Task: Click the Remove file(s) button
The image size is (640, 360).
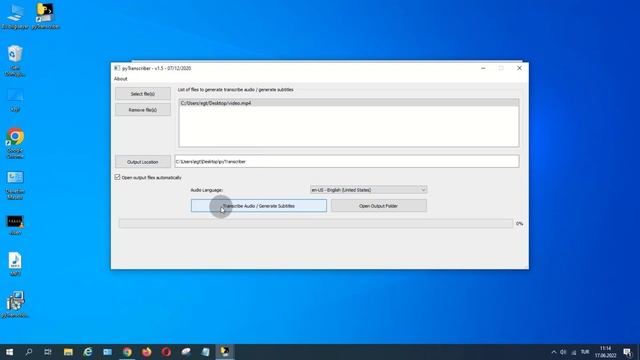Action: (142, 110)
